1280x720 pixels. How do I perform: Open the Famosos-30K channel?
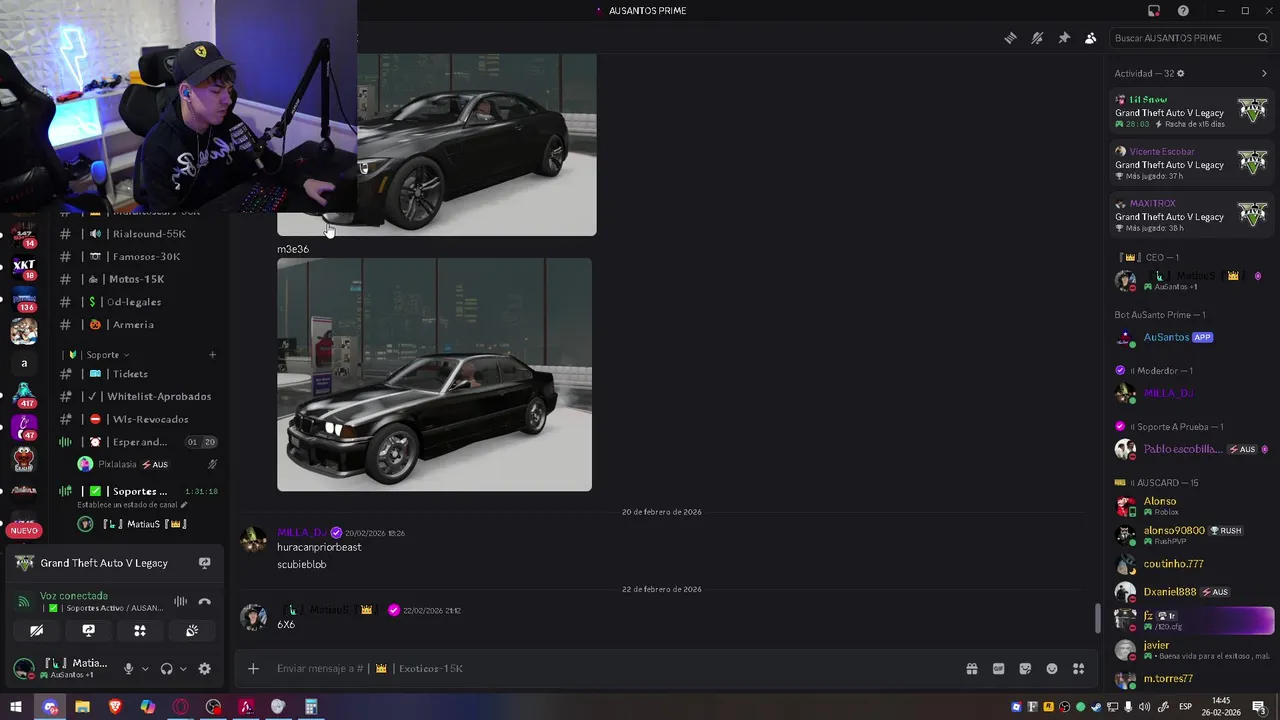[x=138, y=256]
